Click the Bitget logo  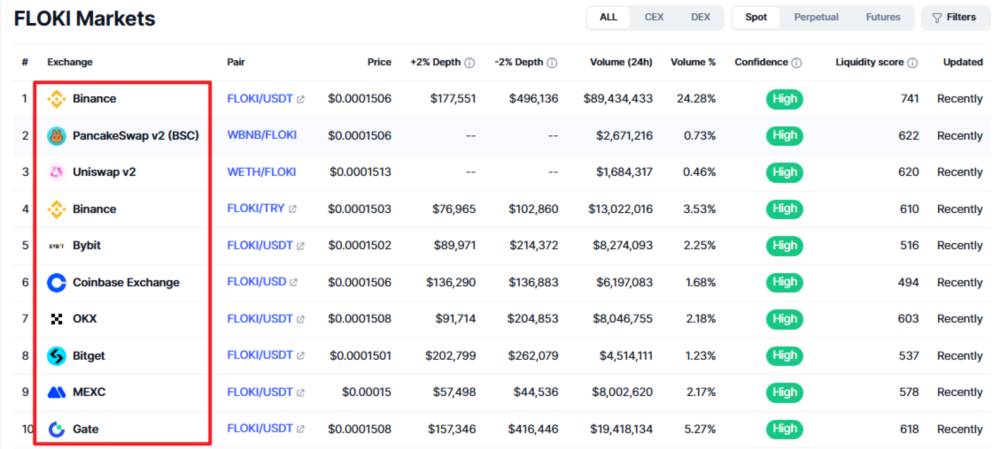click(x=57, y=356)
